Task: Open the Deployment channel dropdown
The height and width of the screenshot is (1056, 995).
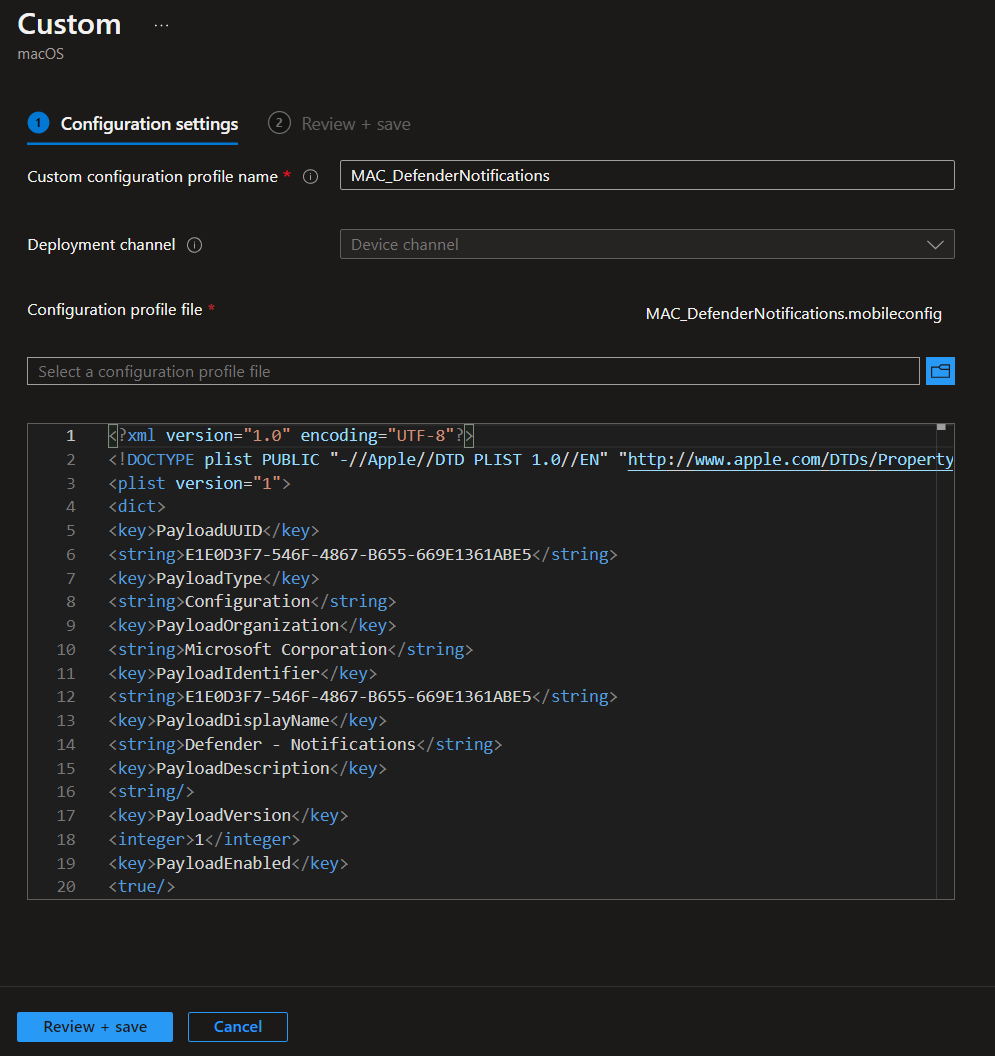Action: pos(646,245)
